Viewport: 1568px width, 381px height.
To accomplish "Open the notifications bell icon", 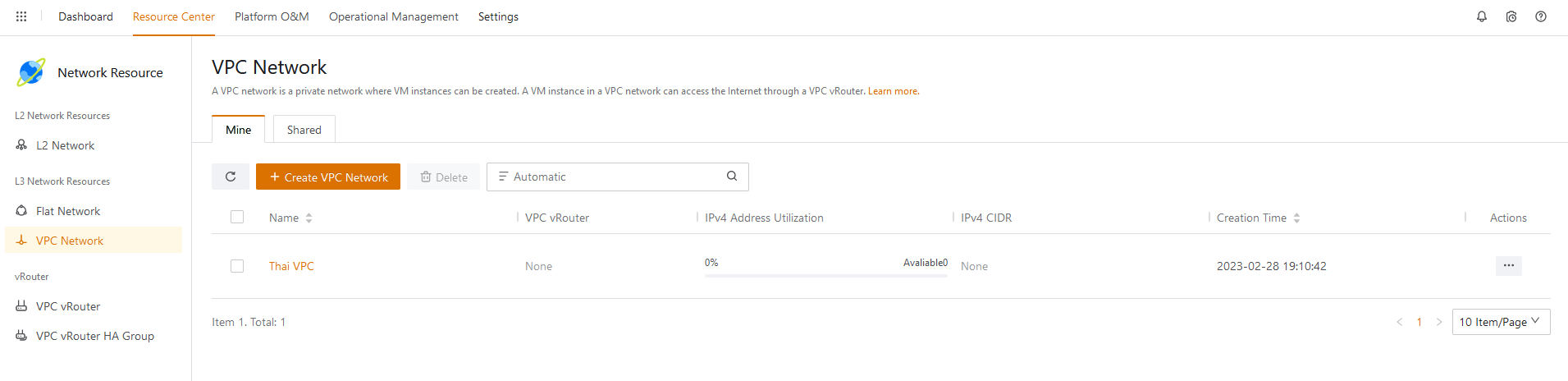I will (x=1481, y=16).
